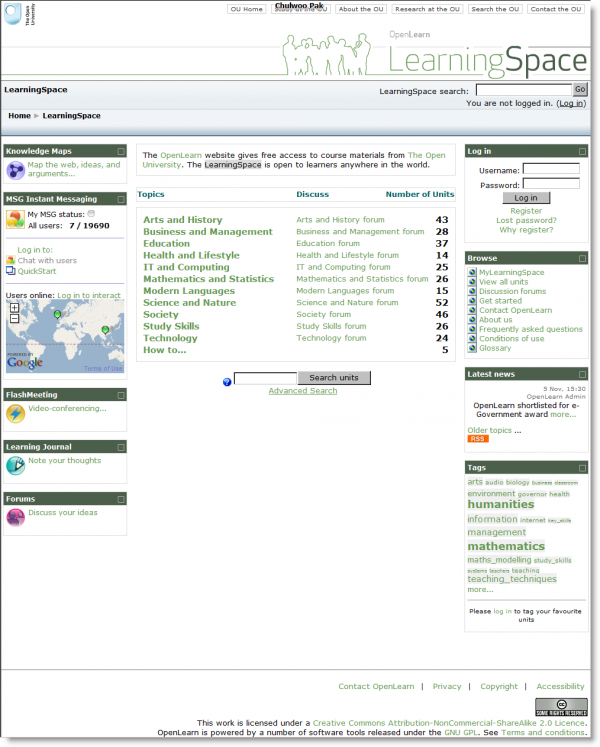Viewport: 600px width, 747px height.
Task: Open the Register link
Action: (526, 211)
